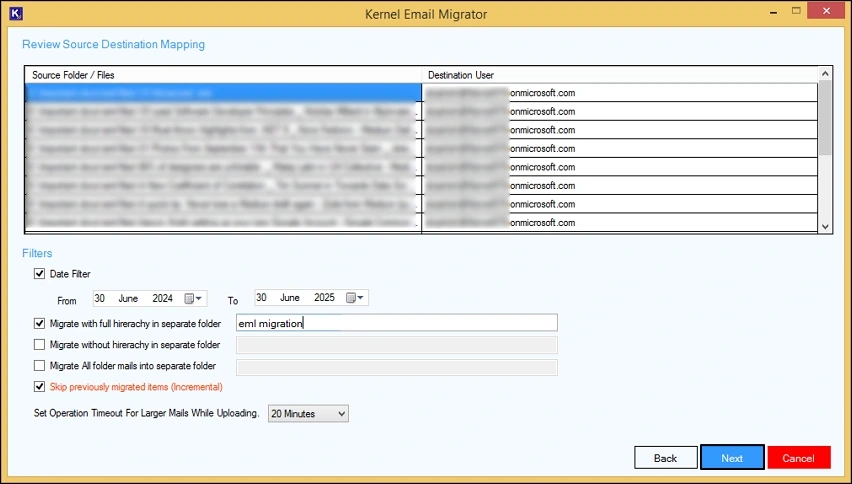Select the highlighted first source file row
Viewport: 852px width, 484px height.
tap(223, 92)
